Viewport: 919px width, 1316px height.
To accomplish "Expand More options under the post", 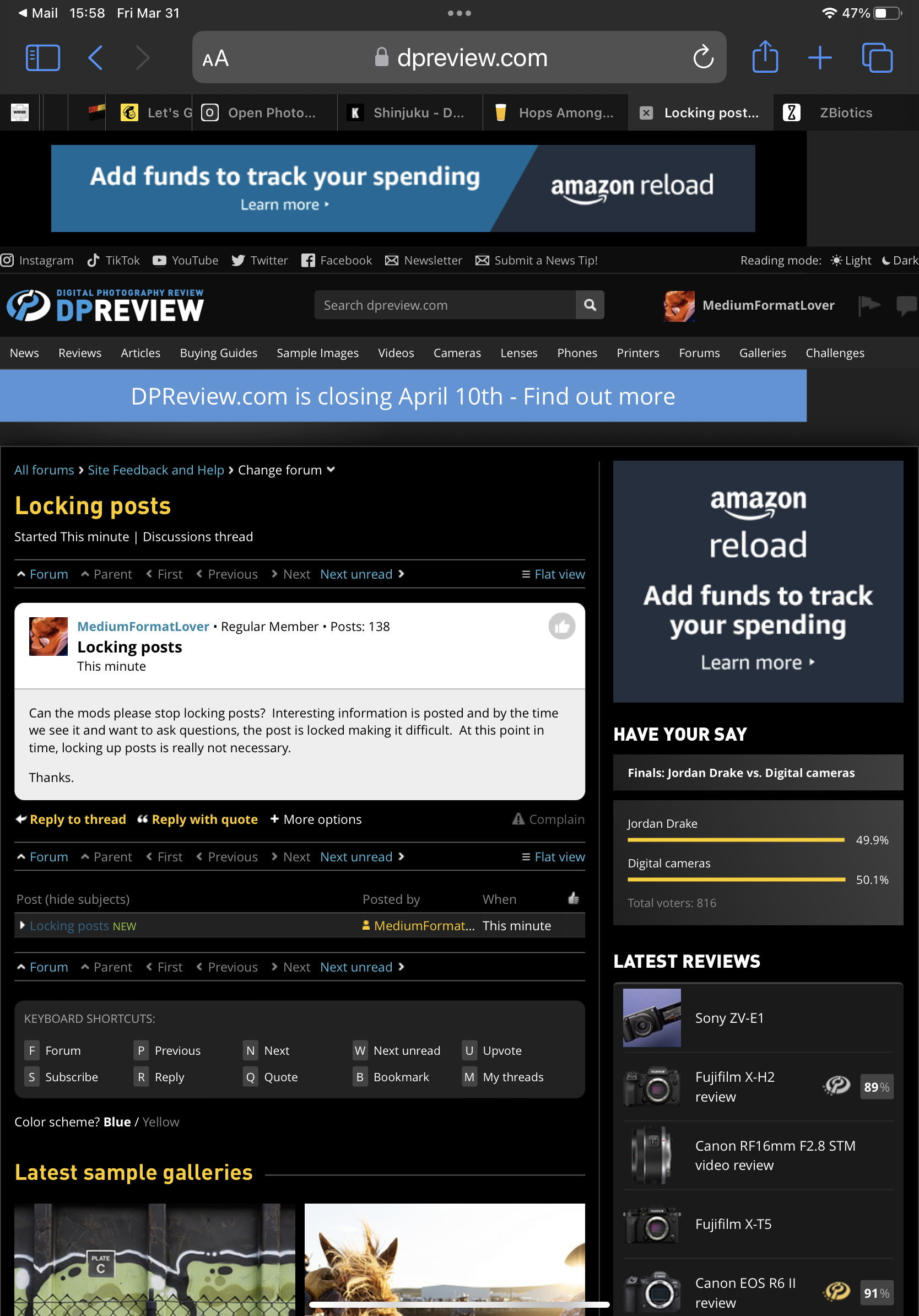I will pyautogui.click(x=316, y=819).
